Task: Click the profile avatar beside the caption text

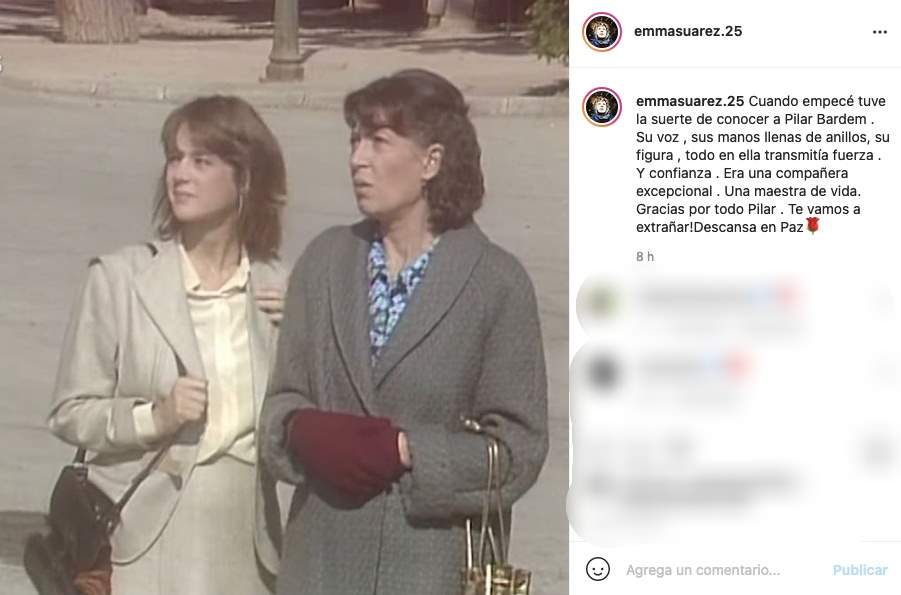Action: (602, 107)
